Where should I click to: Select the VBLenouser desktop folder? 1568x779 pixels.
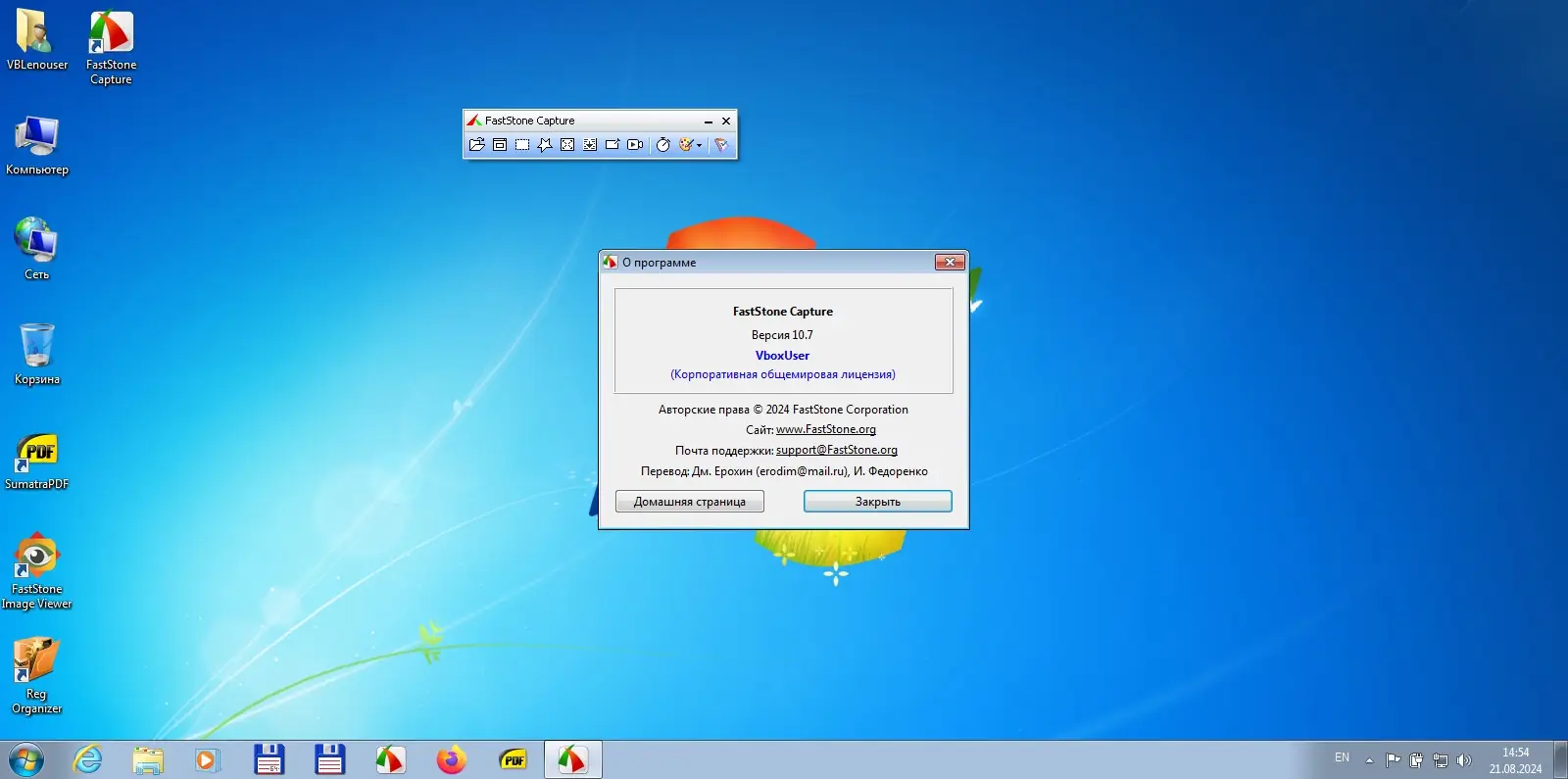[37, 40]
